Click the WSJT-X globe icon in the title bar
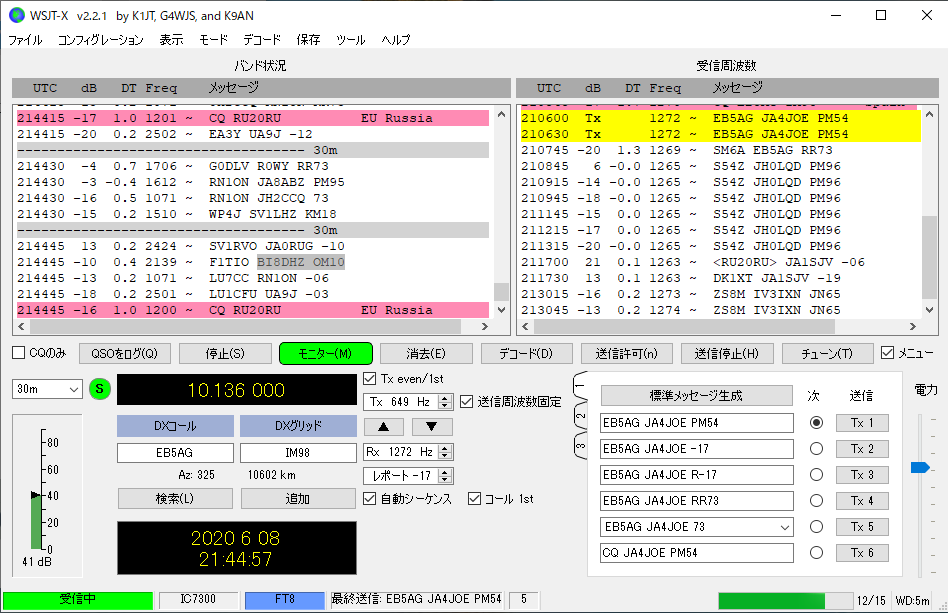The image size is (948, 613). click(16, 15)
